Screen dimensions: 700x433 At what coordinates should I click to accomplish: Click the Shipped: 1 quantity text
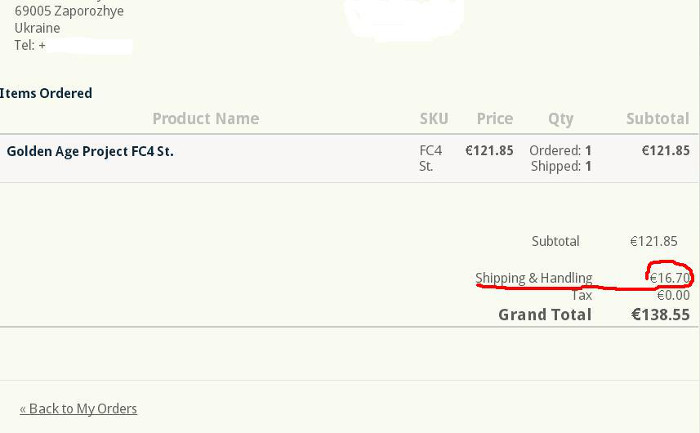561,166
